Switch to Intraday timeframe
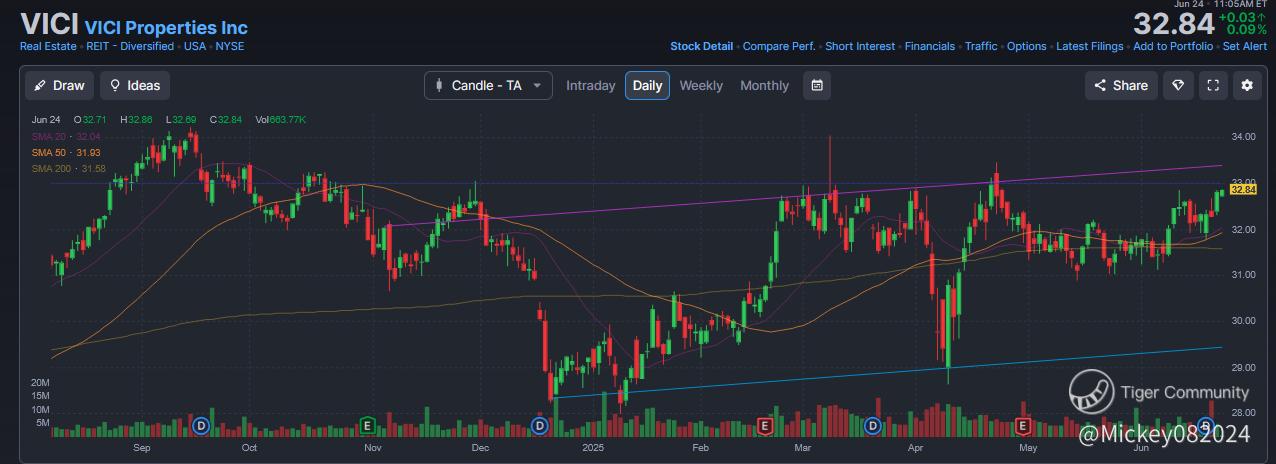Viewport: 1276px width, 464px height. (591, 85)
